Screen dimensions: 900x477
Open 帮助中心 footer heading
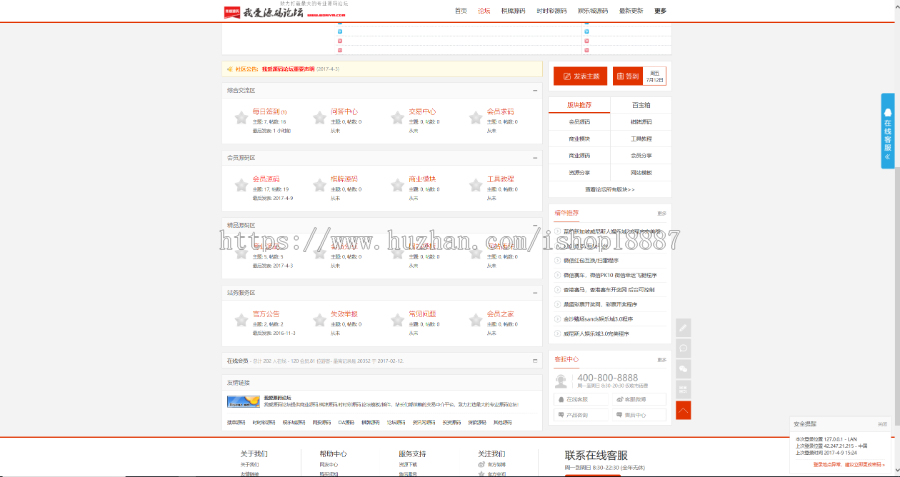333,453
